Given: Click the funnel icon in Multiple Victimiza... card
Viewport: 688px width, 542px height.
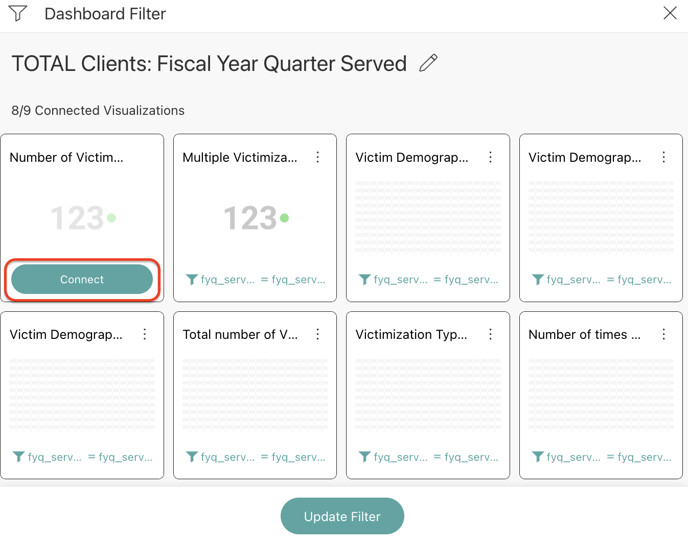Looking at the screenshot, I should 191,280.
